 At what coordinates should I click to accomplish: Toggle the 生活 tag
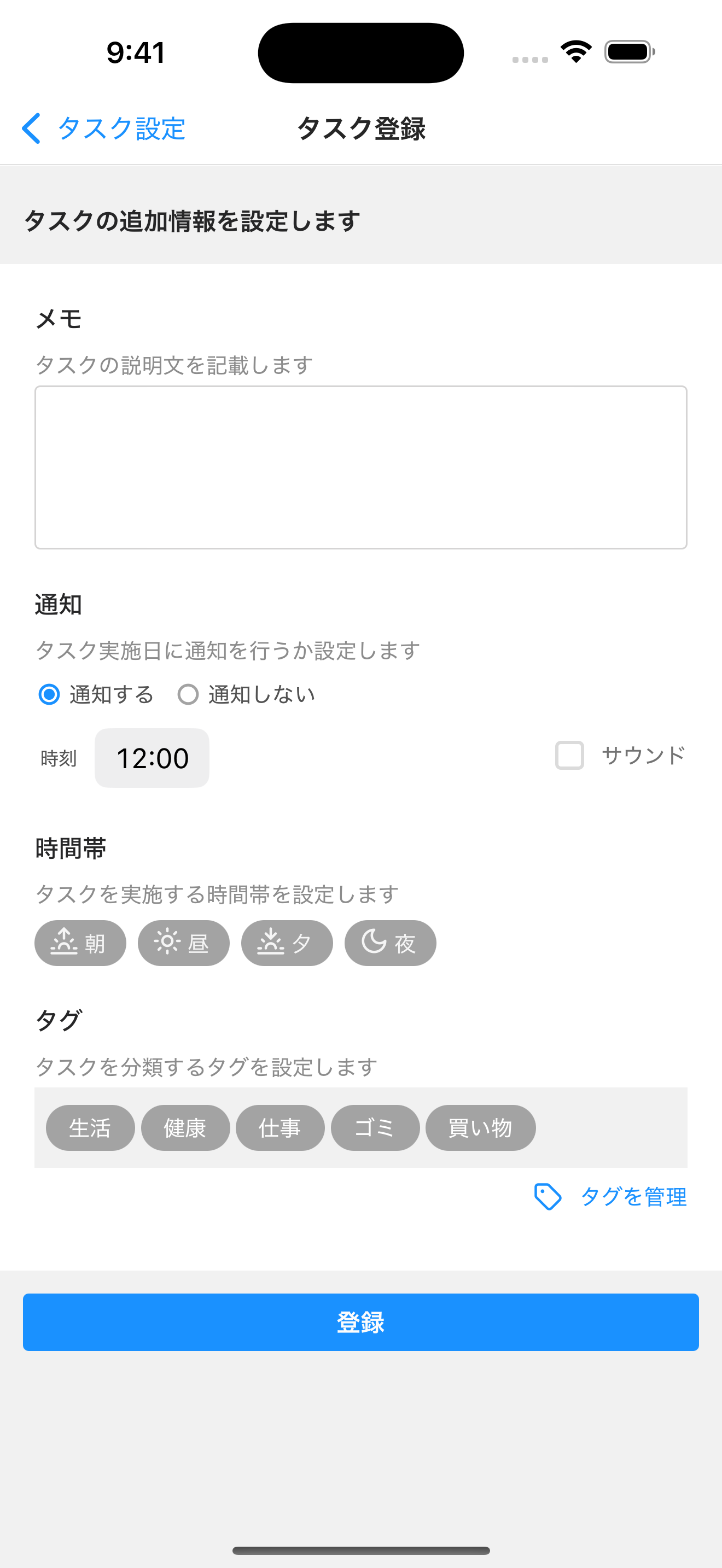90,1128
